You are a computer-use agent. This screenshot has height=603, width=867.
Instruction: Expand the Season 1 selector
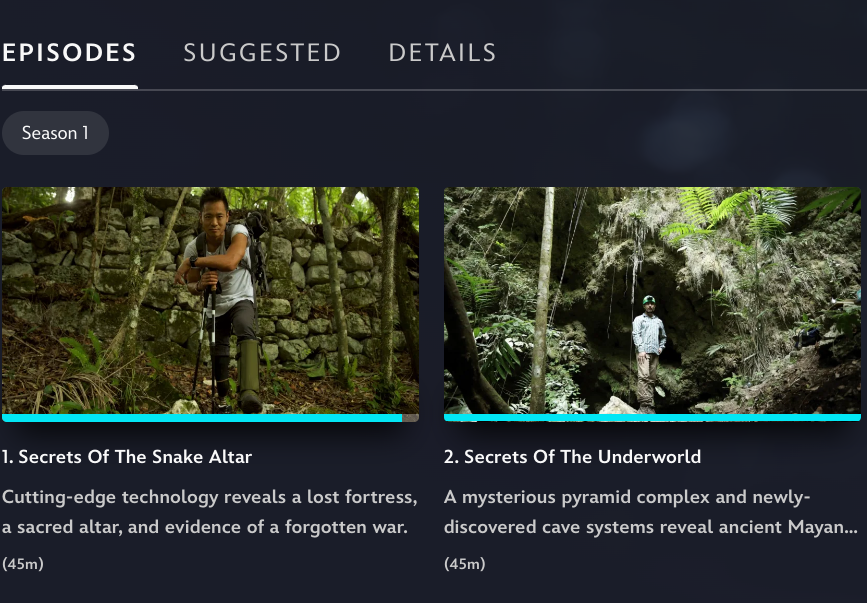(55, 133)
